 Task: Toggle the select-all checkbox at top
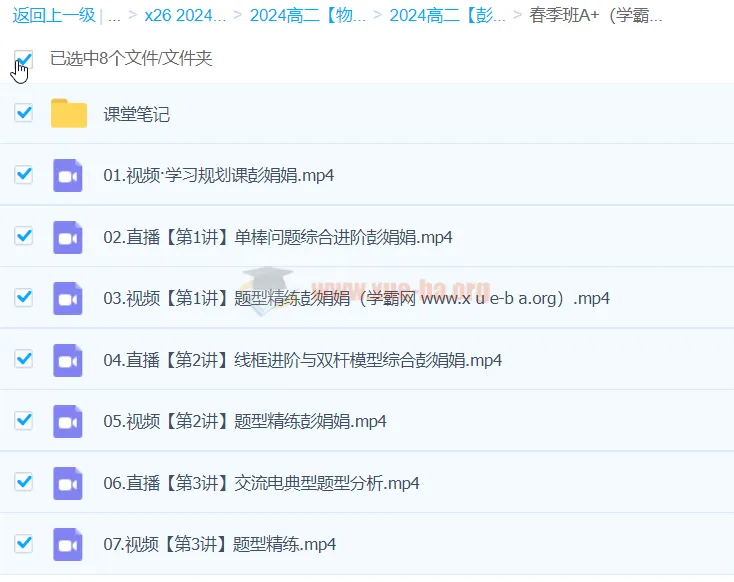click(24, 59)
